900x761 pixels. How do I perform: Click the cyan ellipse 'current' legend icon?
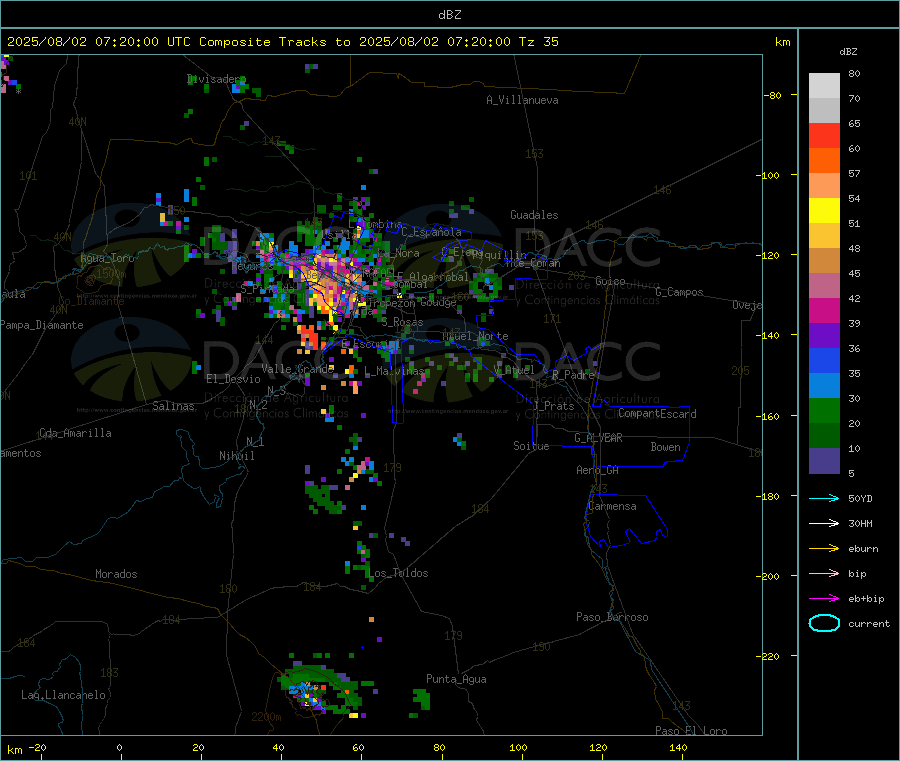824,623
